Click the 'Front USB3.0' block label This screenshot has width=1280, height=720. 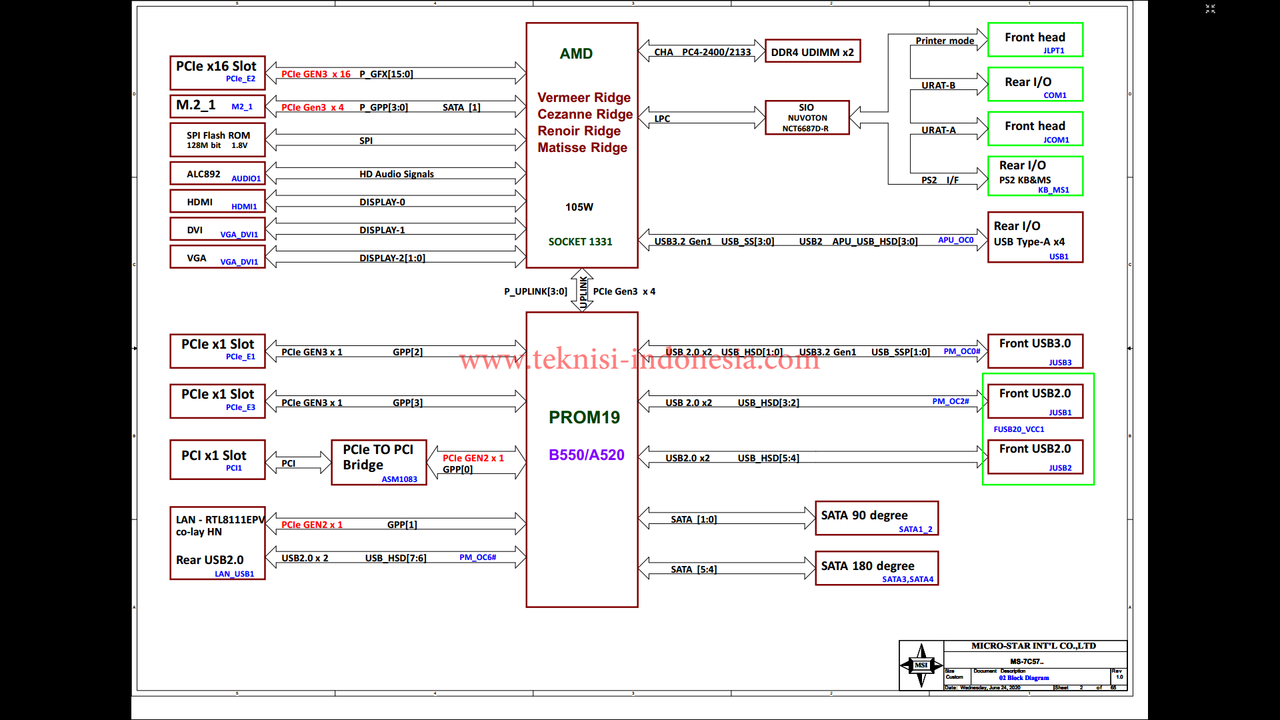pos(1035,343)
